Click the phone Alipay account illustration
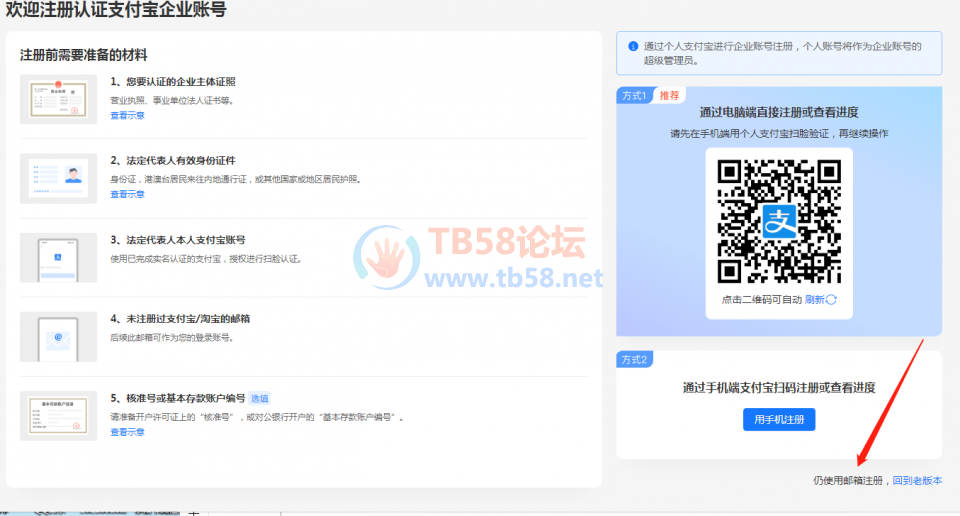The height and width of the screenshot is (516, 960). 58,258
